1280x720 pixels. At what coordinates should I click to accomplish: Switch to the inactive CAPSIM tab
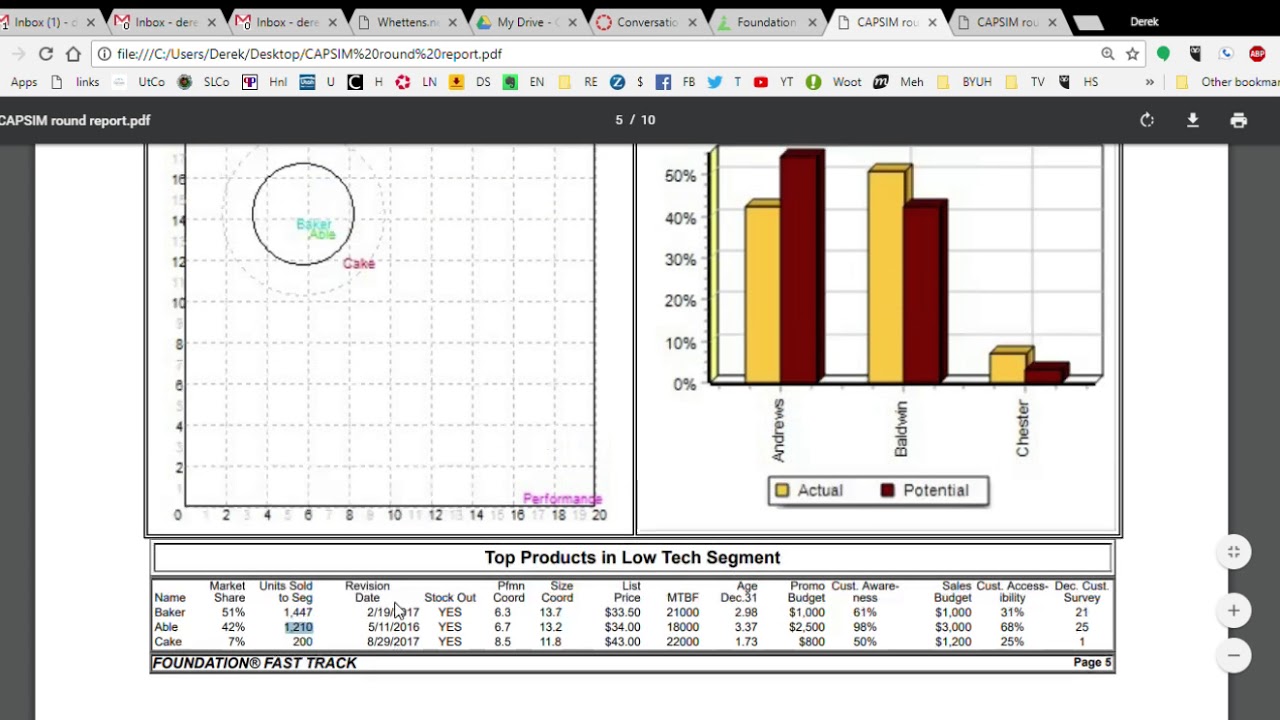click(1007, 22)
